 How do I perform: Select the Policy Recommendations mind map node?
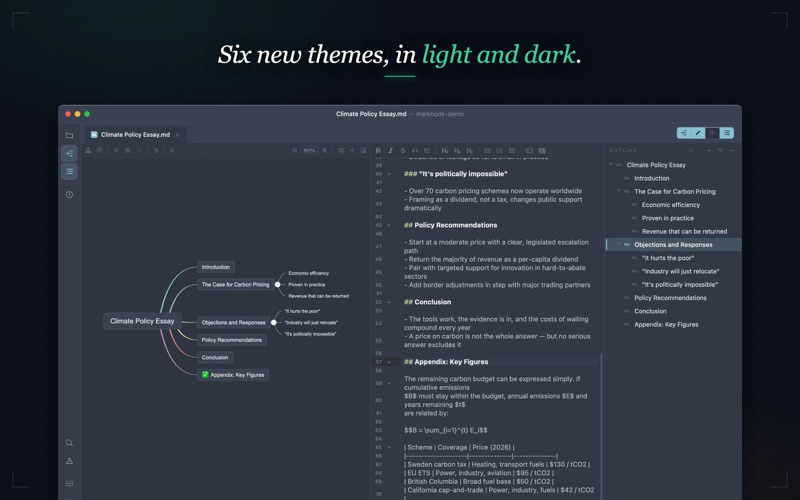[x=232, y=340]
